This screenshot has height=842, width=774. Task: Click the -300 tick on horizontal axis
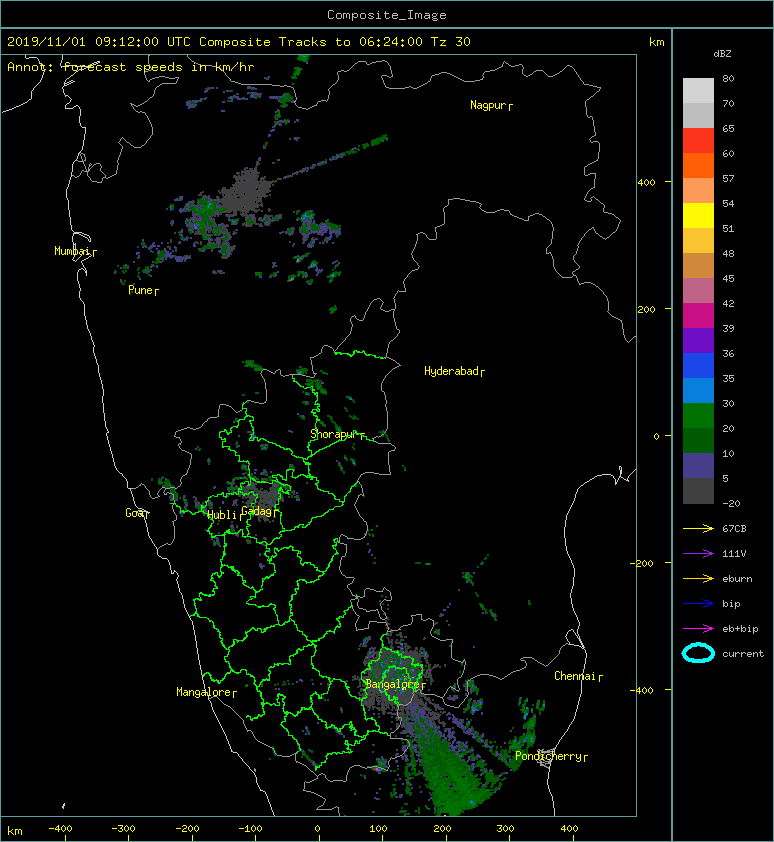point(123,829)
